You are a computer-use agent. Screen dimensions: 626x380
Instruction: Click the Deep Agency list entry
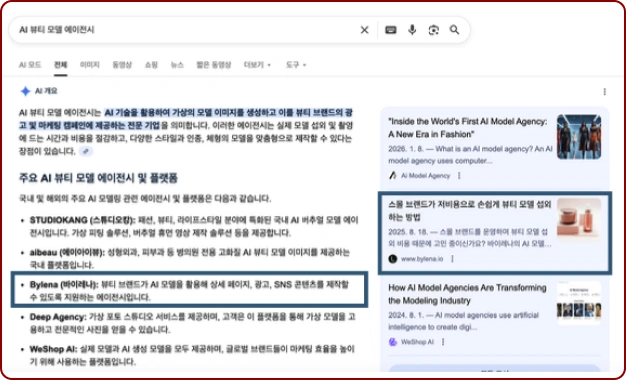click(192, 323)
